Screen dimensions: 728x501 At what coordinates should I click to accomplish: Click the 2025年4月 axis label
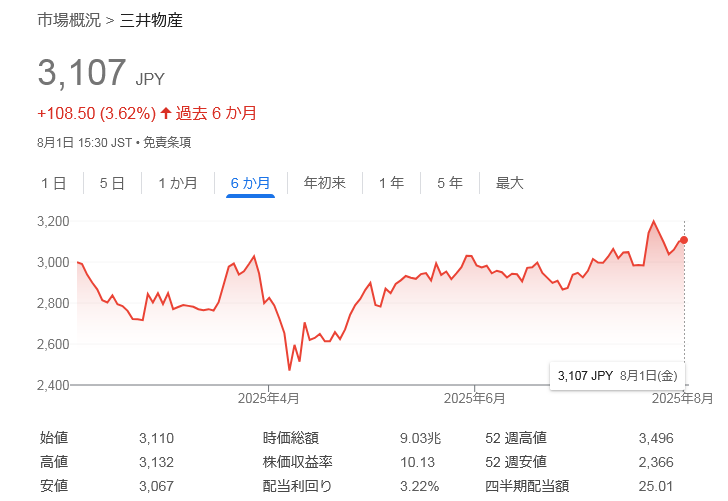tap(268, 398)
